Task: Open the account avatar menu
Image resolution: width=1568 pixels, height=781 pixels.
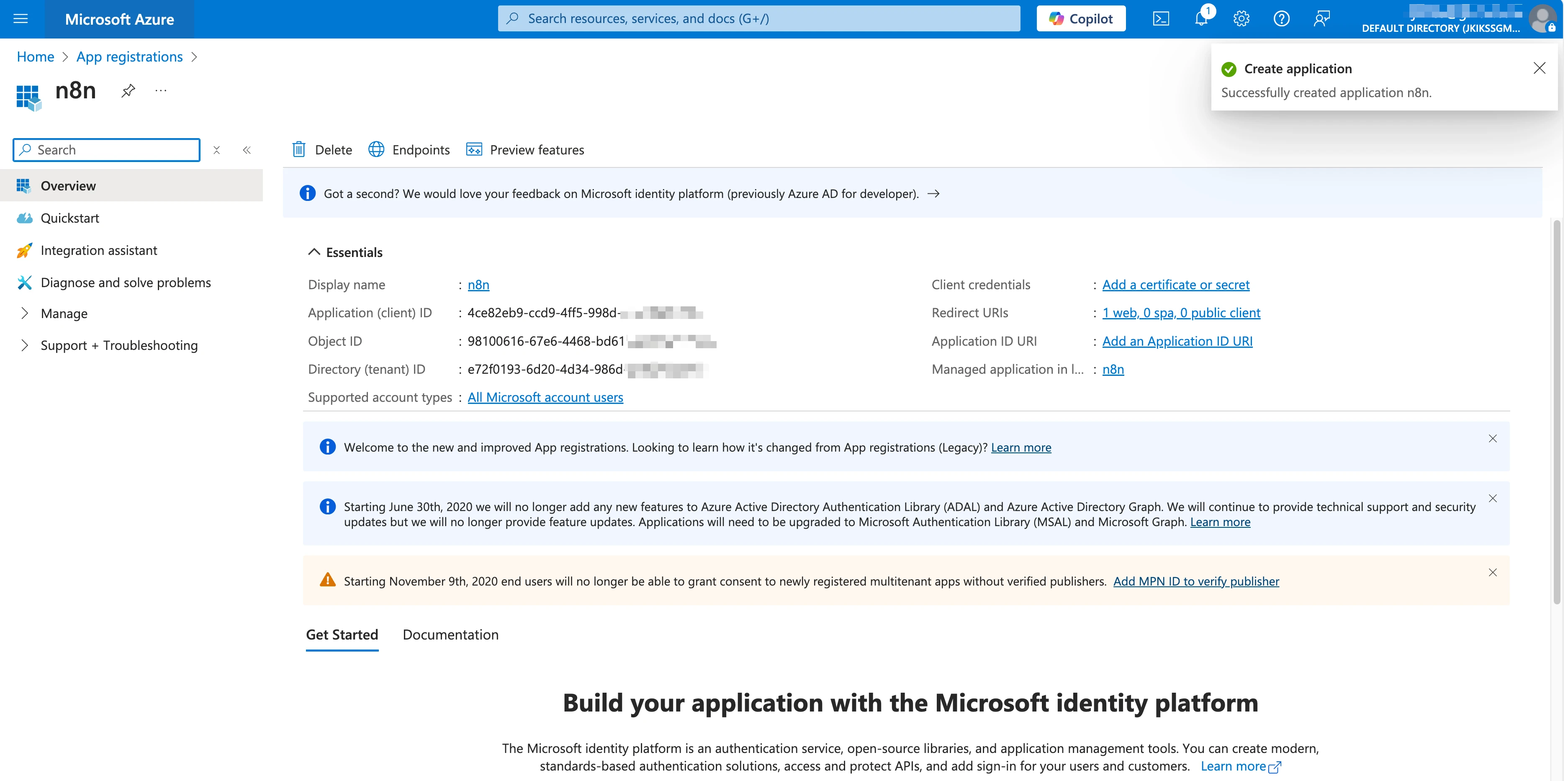Action: tap(1543, 18)
